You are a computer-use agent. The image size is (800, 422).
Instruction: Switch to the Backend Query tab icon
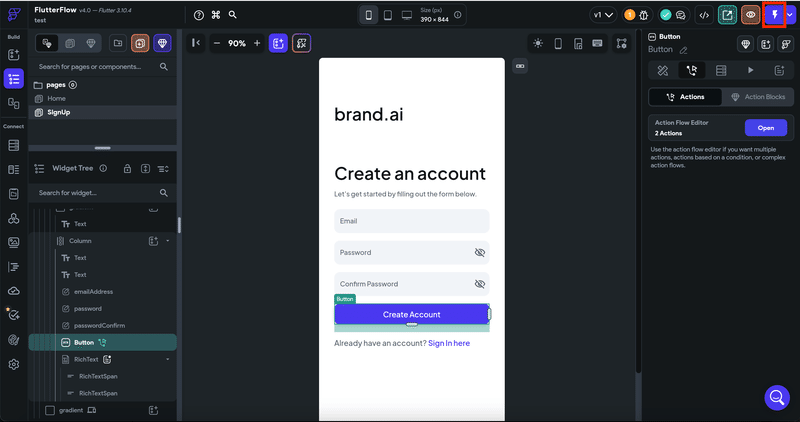[x=721, y=70]
